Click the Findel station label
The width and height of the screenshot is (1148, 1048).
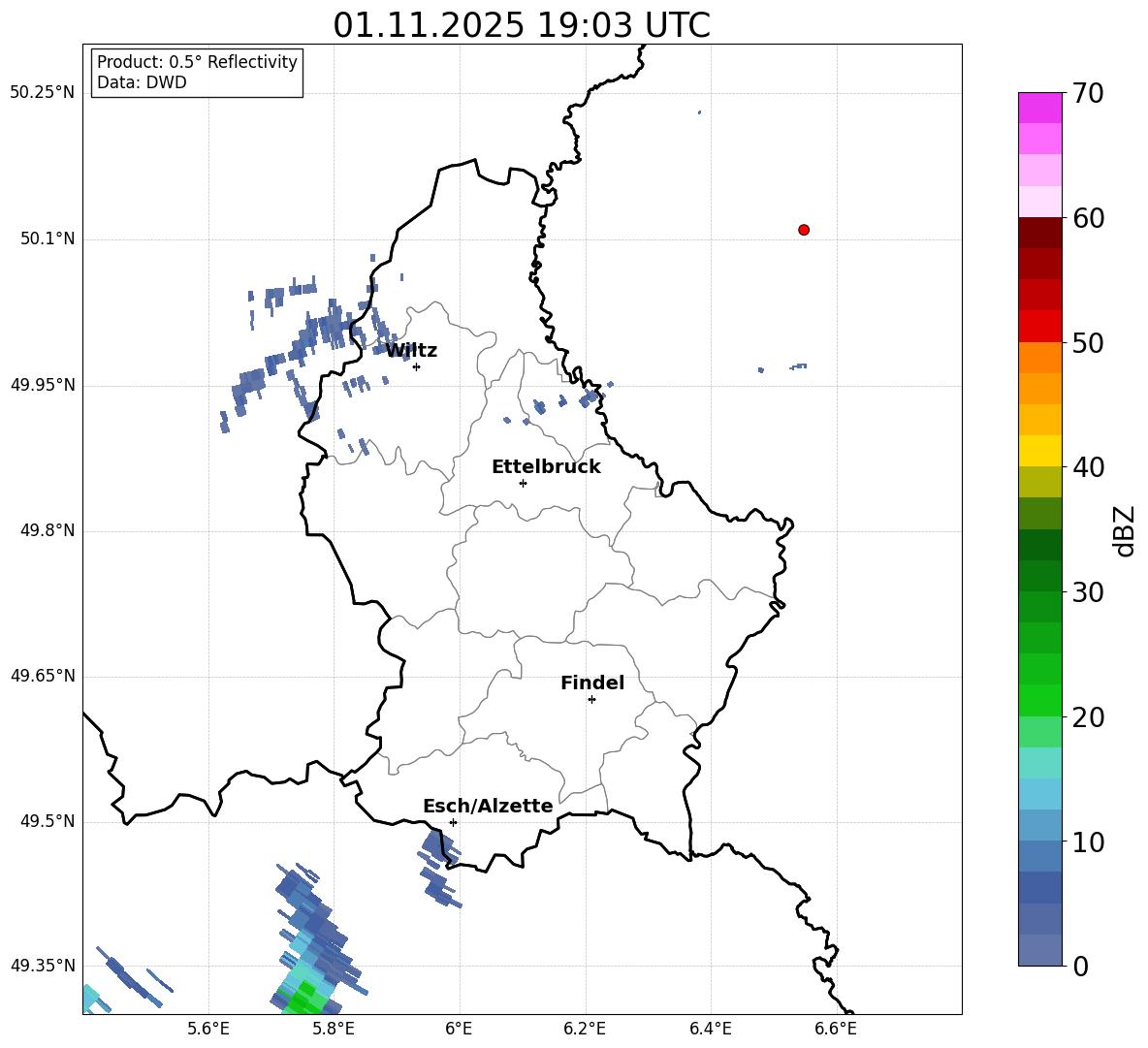pyautogui.click(x=592, y=683)
